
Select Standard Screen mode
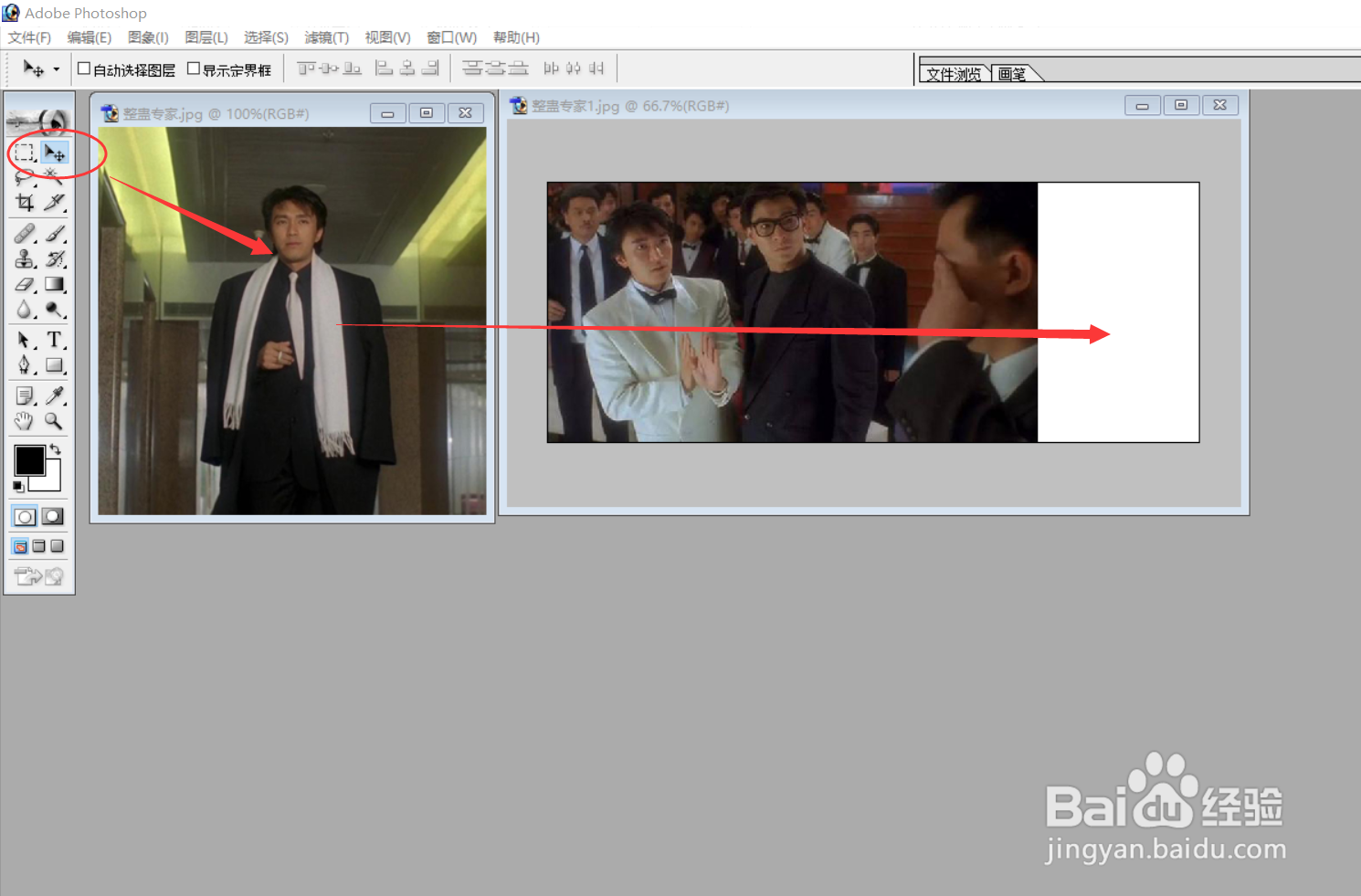point(20,546)
